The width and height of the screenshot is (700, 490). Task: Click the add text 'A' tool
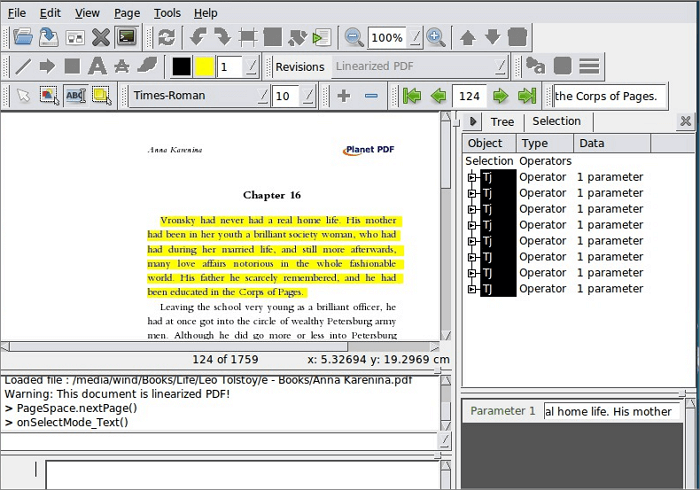[97, 67]
